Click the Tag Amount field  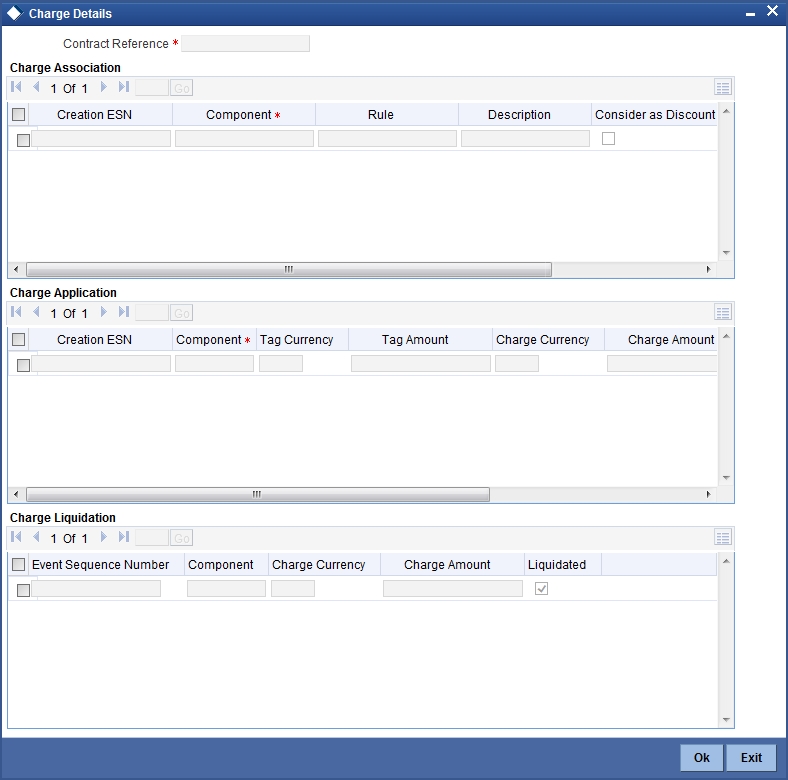[x=421, y=364]
